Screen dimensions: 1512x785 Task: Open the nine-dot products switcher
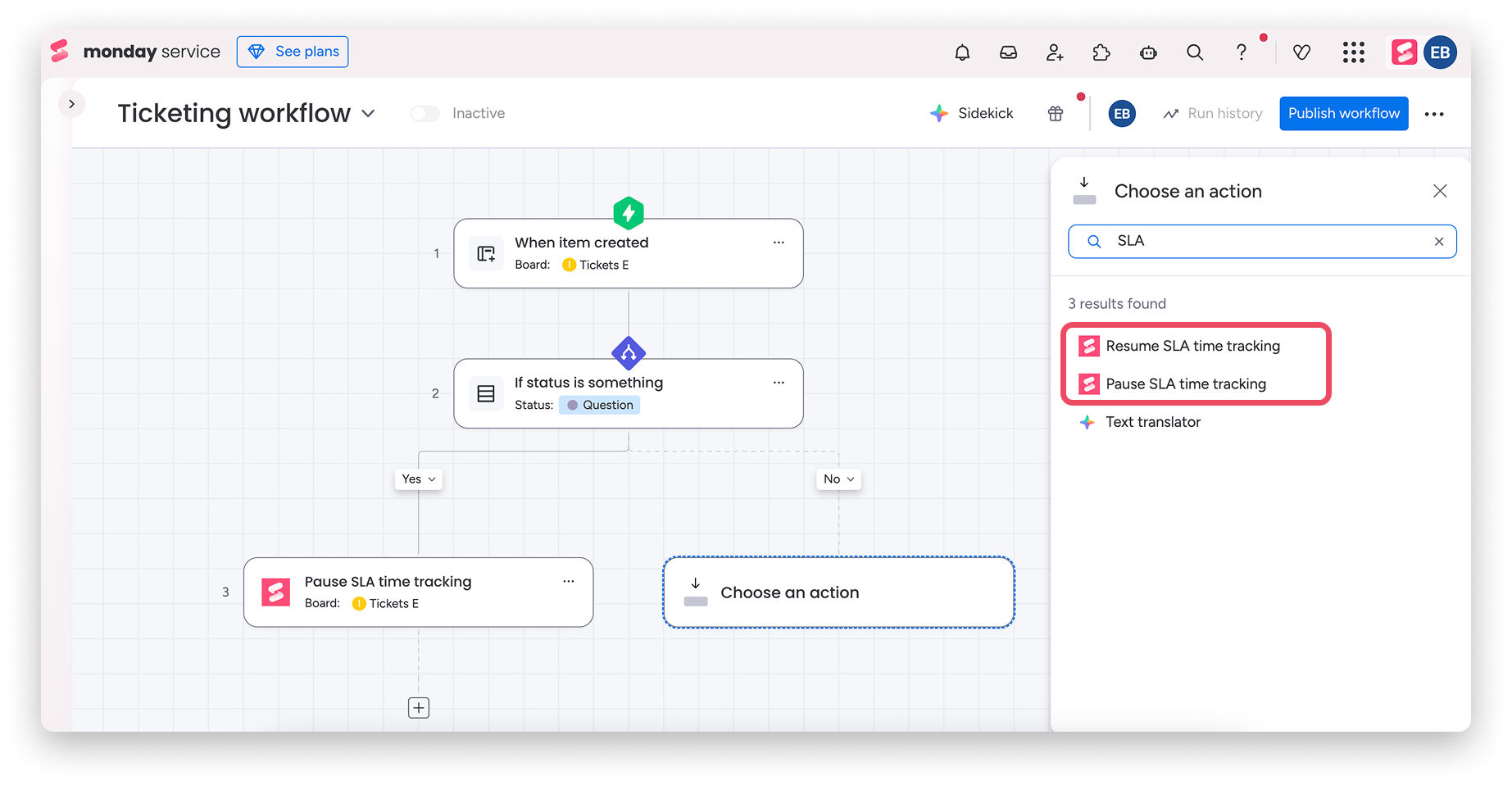(1354, 52)
